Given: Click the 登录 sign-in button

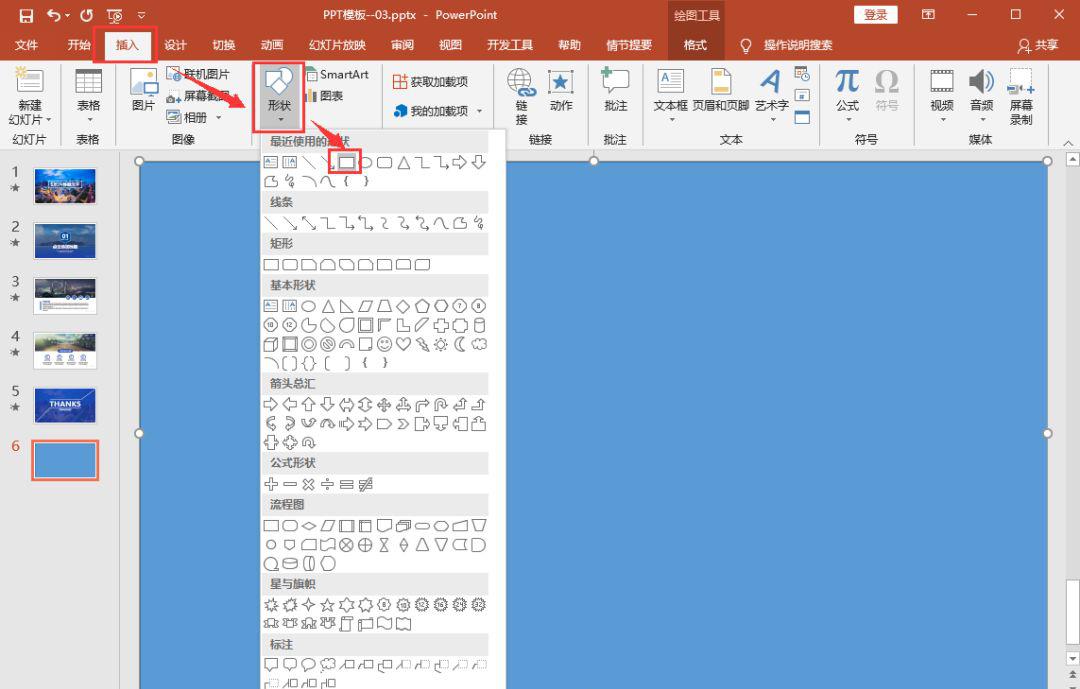Looking at the screenshot, I should point(875,15).
